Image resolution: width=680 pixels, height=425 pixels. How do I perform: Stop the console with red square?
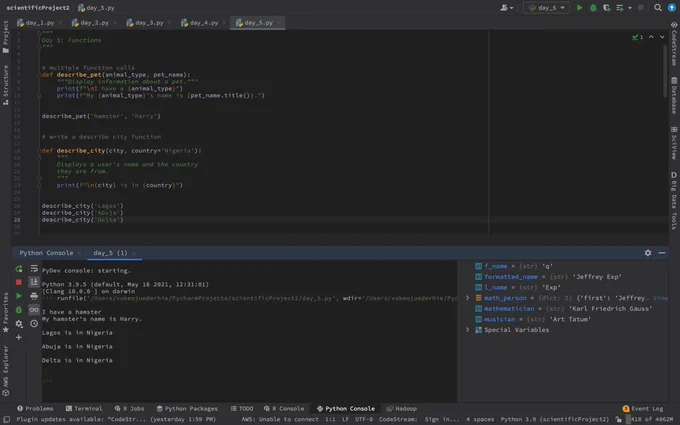coord(19,282)
